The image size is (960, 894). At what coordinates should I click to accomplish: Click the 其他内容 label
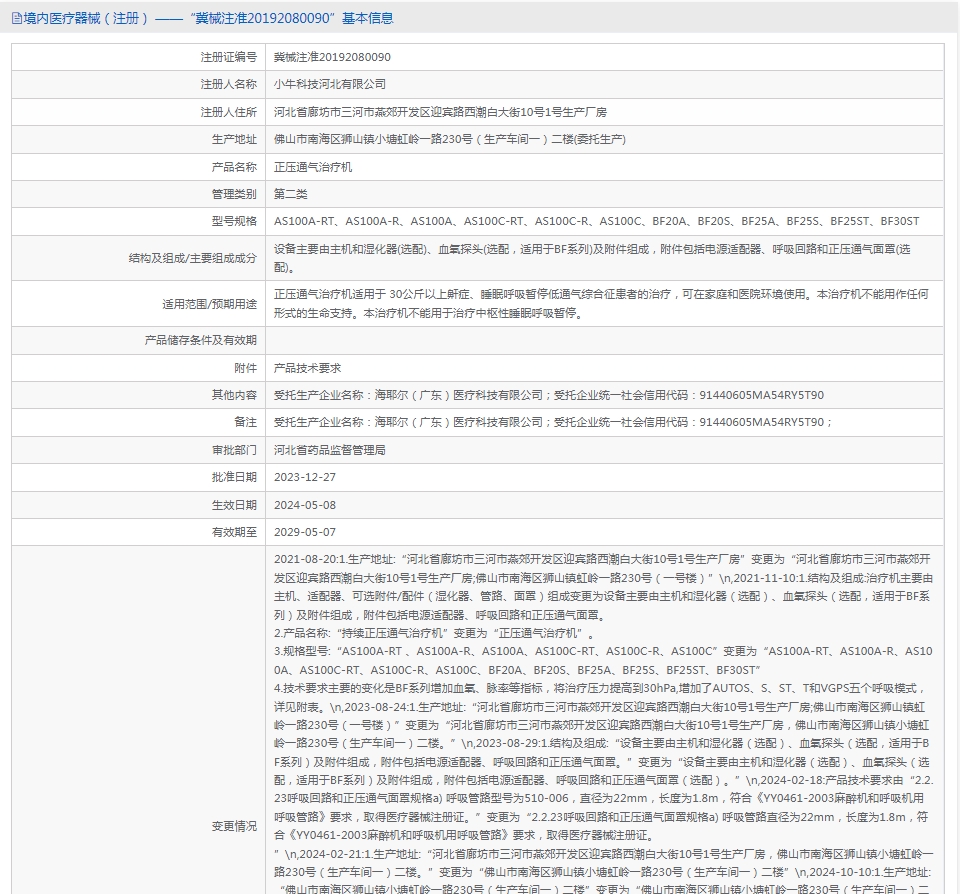click(x=234, y=395)
